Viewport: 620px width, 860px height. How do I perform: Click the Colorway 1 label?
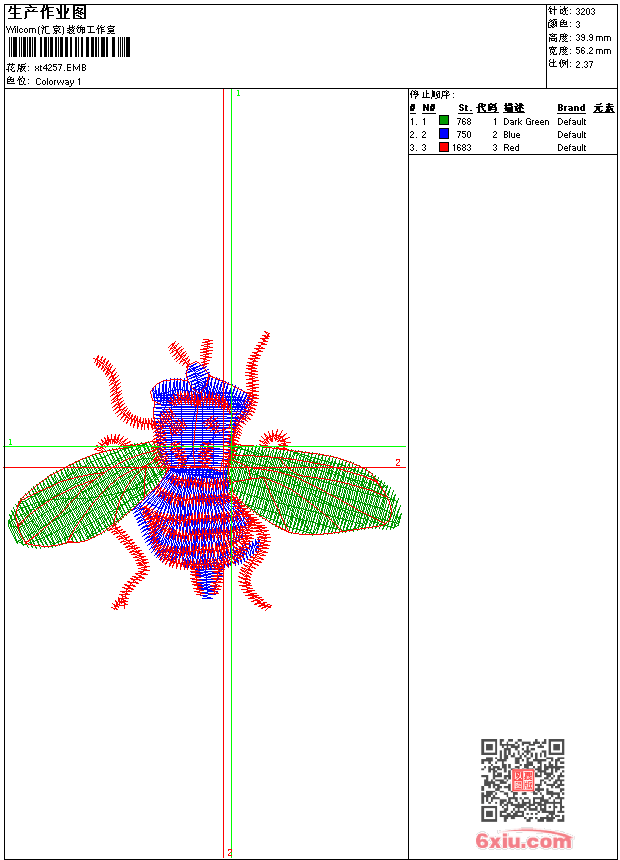click(x=58, y=81)
